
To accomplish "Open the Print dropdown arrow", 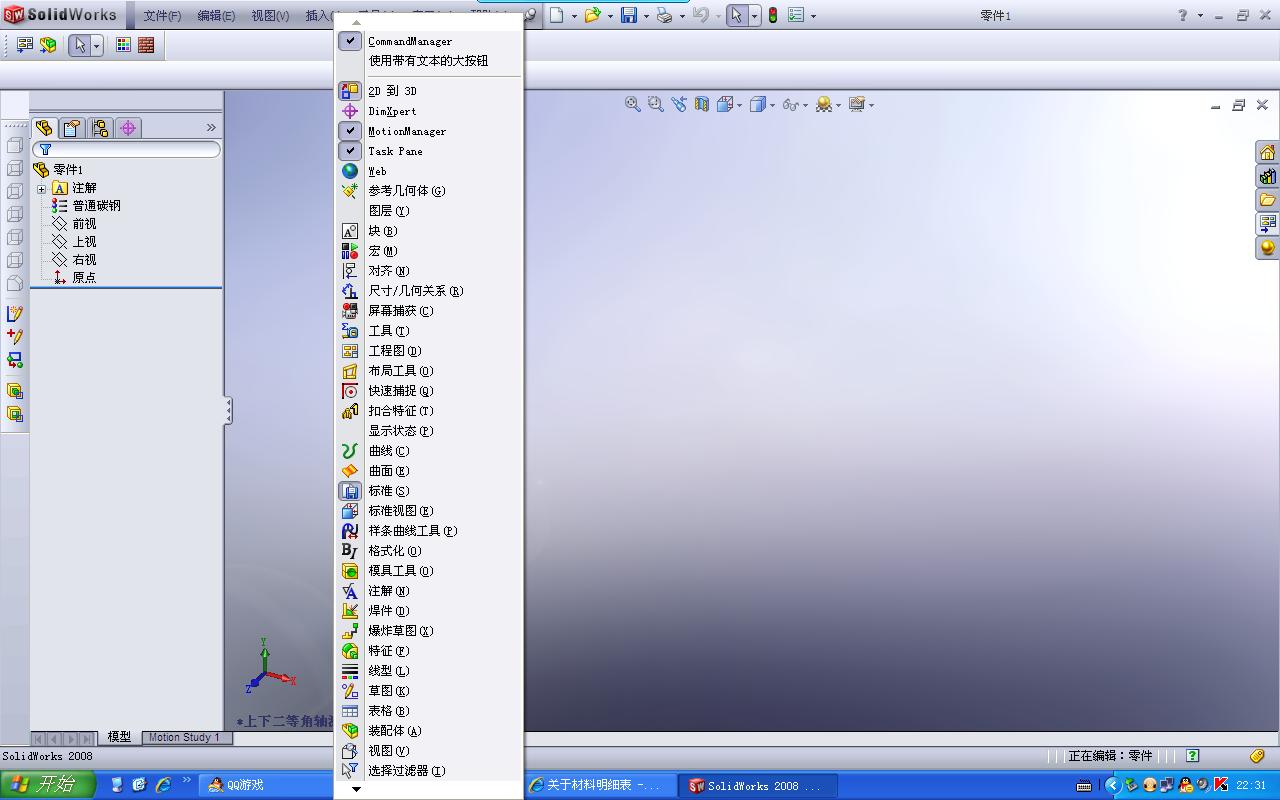I will [x=681, y=16].
